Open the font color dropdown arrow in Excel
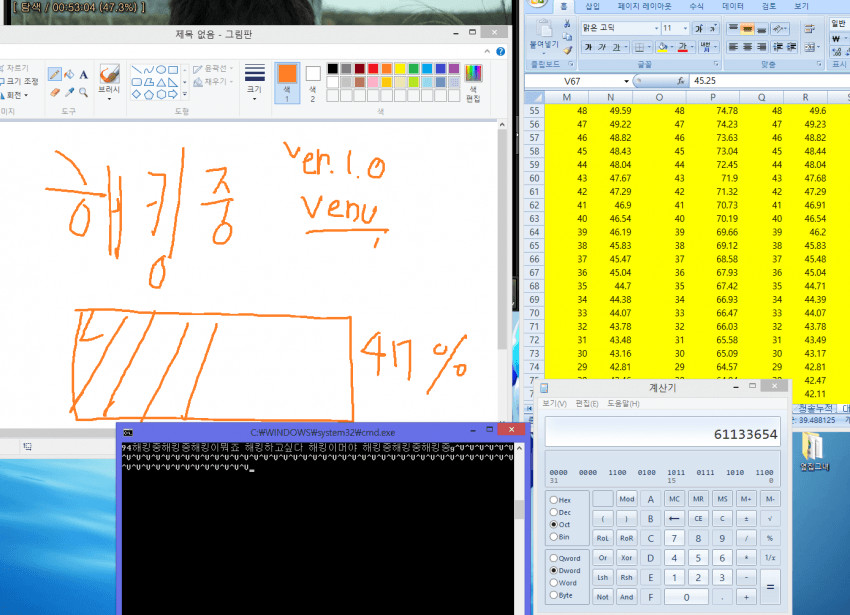This screenshot has height=615, width=850. 692,48
